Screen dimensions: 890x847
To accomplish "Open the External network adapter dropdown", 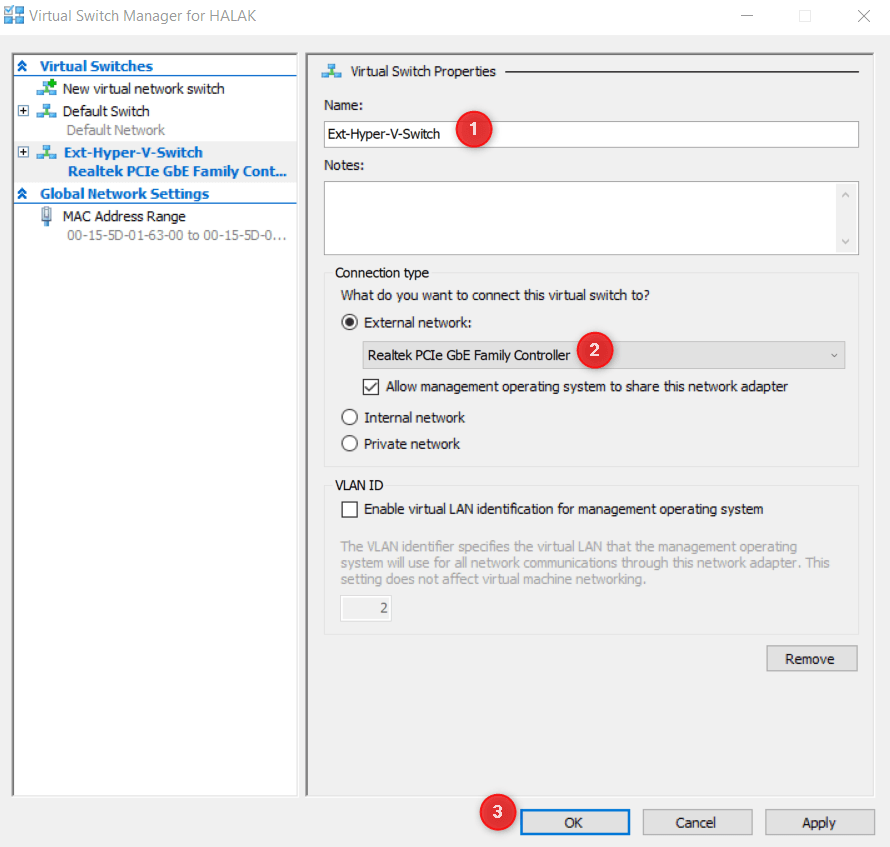I will pos(835,355).
